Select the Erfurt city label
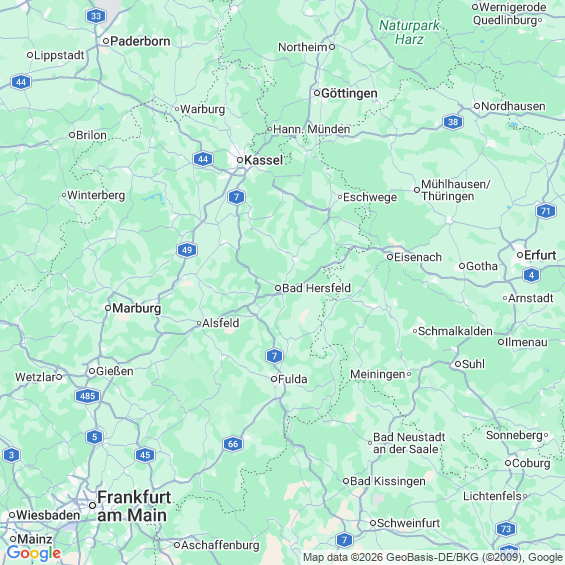This screenshot has width=565, height=565. (540, 255)
